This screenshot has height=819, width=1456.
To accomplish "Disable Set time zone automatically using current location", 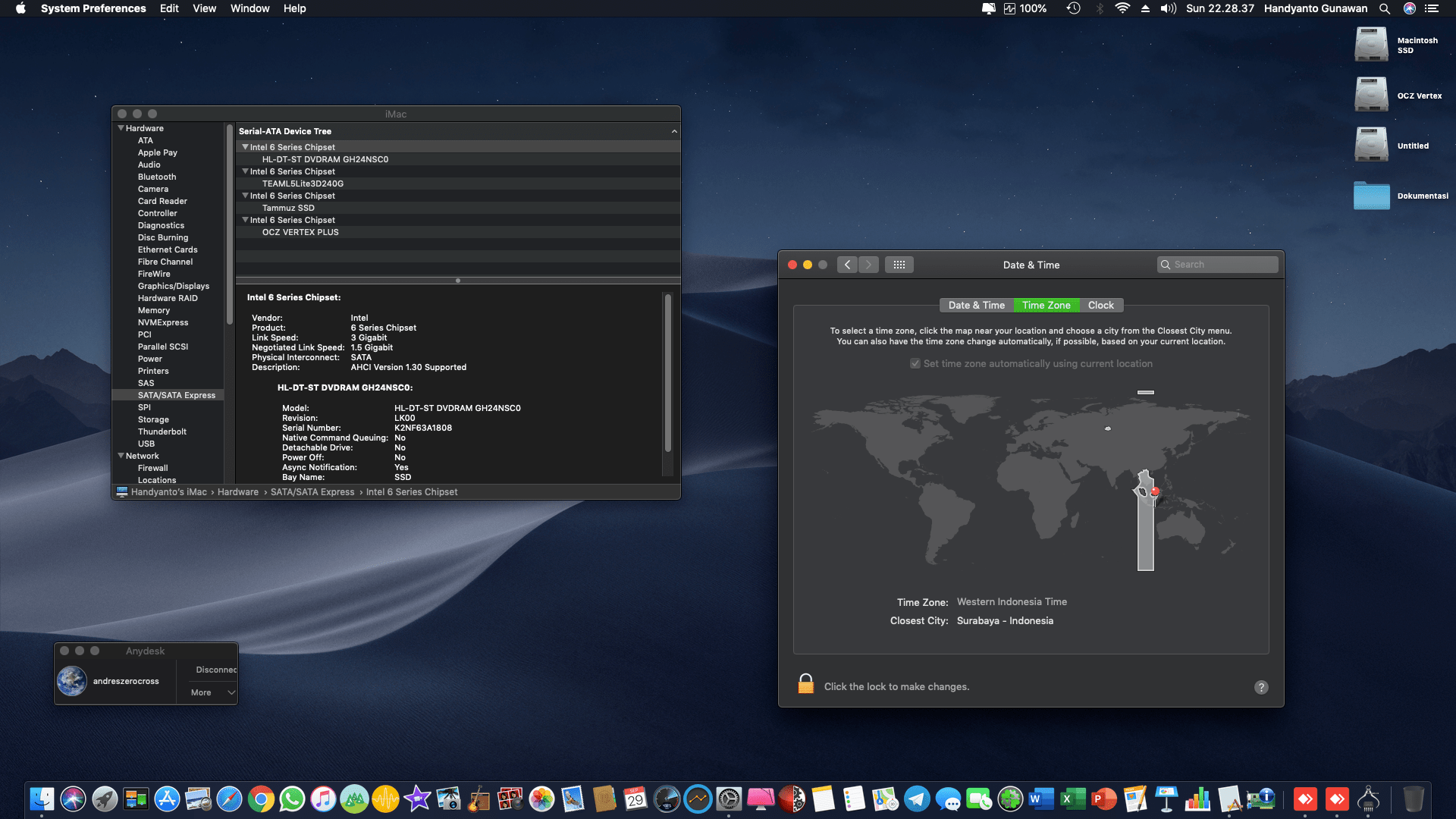I will 915,363.
